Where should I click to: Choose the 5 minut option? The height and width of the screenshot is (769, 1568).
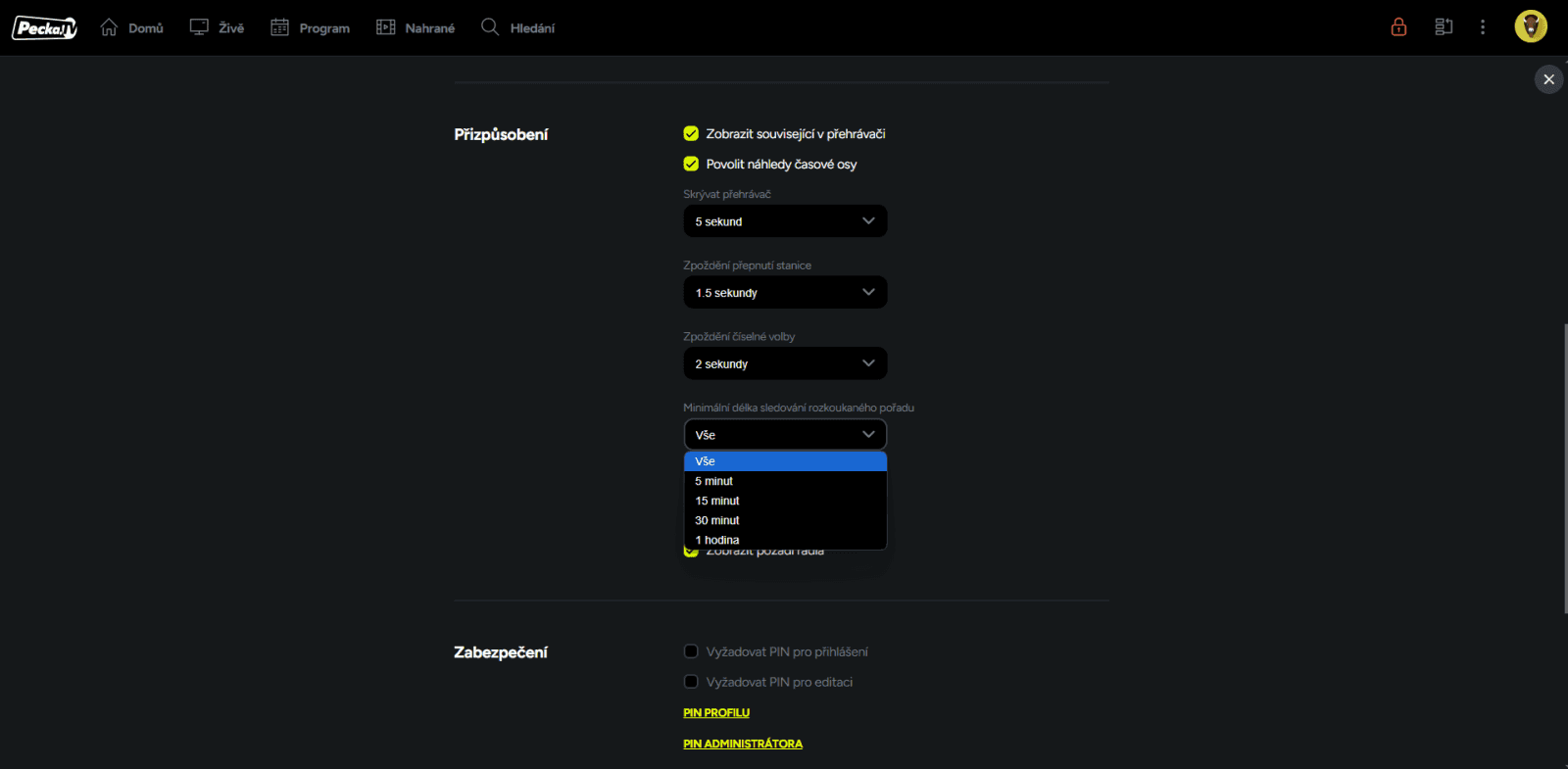[x=785, y=481]
